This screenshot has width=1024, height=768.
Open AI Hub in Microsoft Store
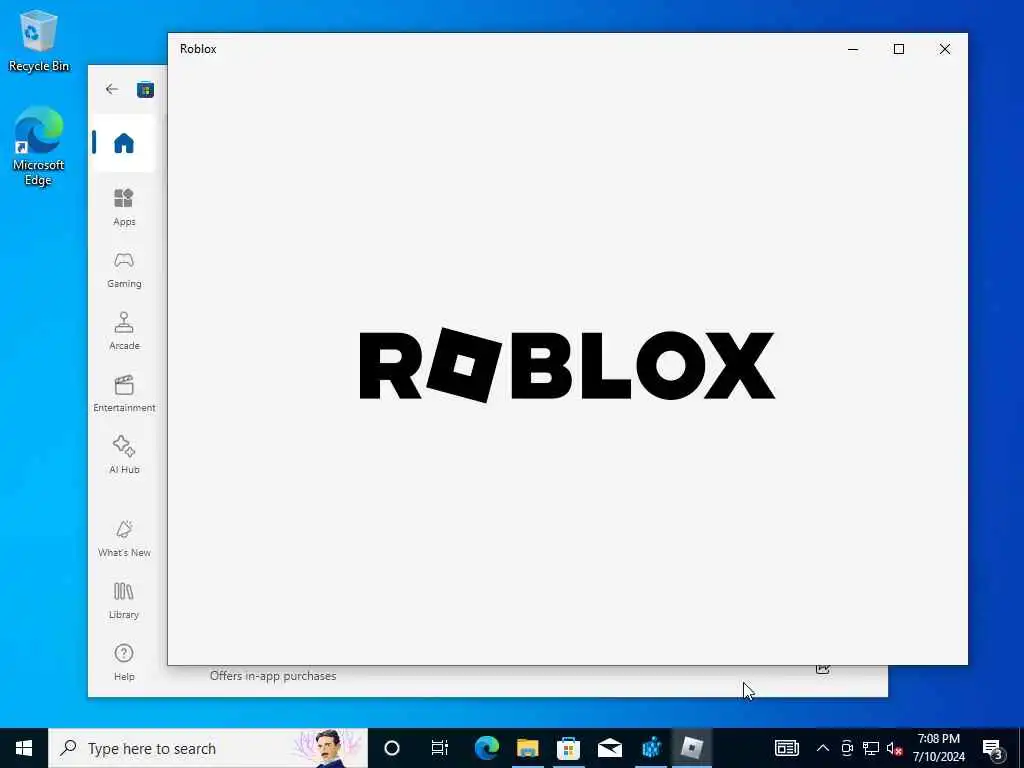point(123,455)
